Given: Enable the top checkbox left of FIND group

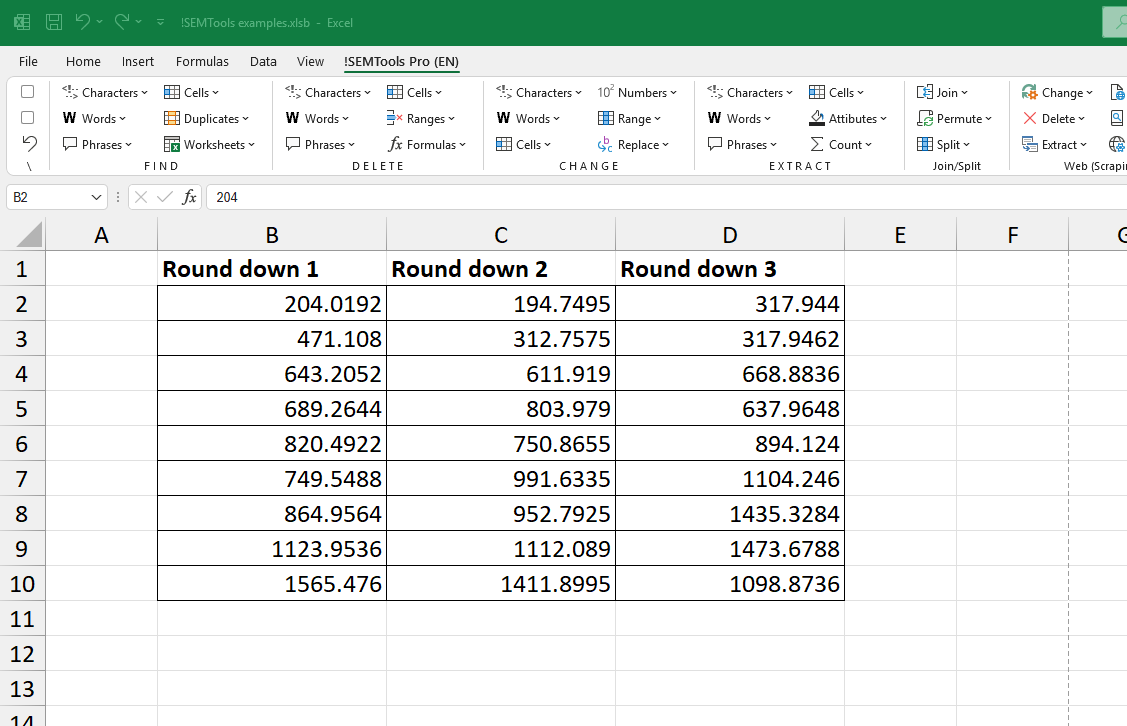Looking at the screenshot, I should (x=27, y=92).
